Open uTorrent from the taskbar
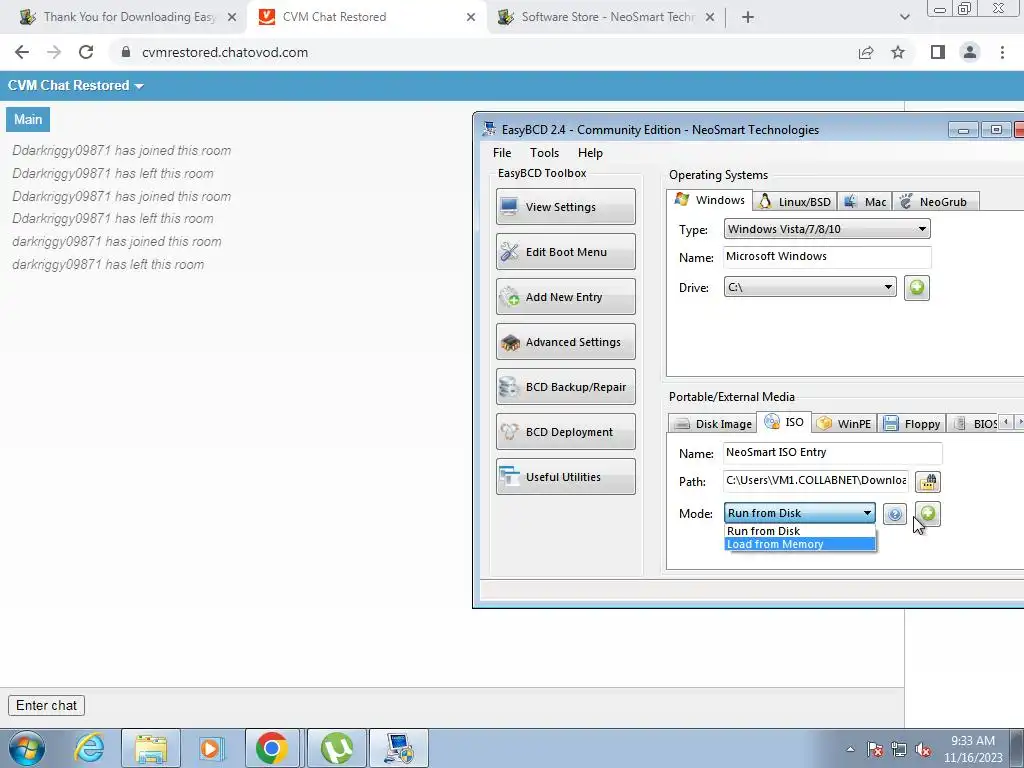This screenshot has width=1024, height=768. [336, 748]
